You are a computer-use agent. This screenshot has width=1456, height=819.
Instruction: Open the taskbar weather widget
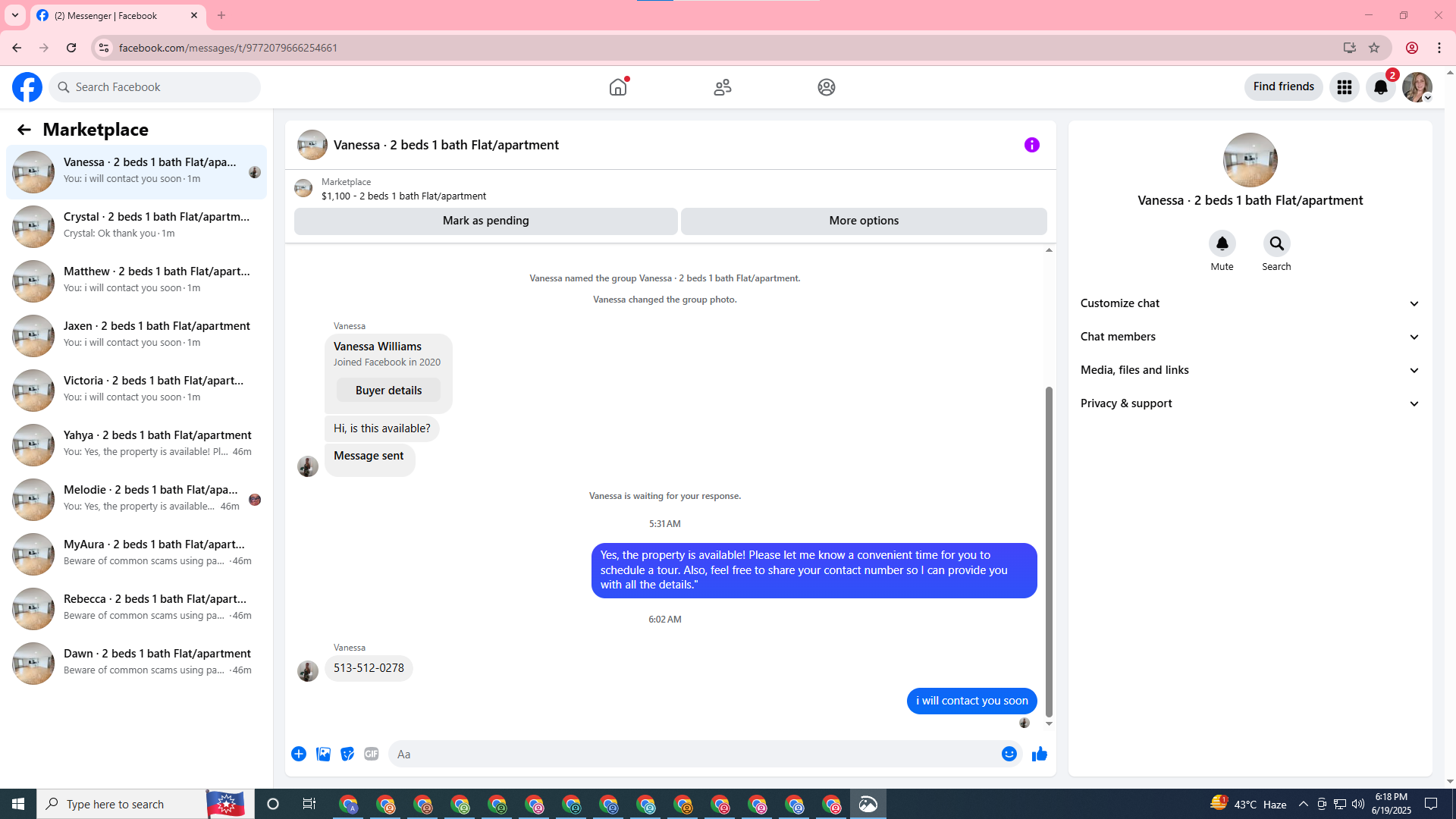[x=1249, y=804]
